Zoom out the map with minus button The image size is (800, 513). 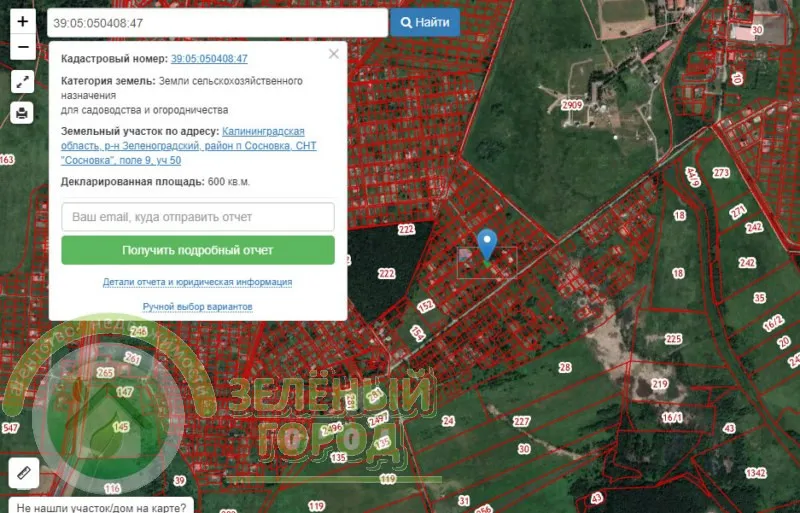click(x=23, y=47)
